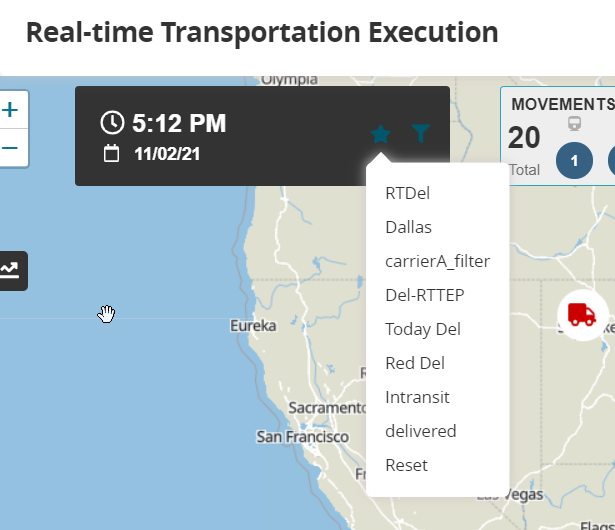Click the calendar icon beside 11/02/21

coord(111,153)
